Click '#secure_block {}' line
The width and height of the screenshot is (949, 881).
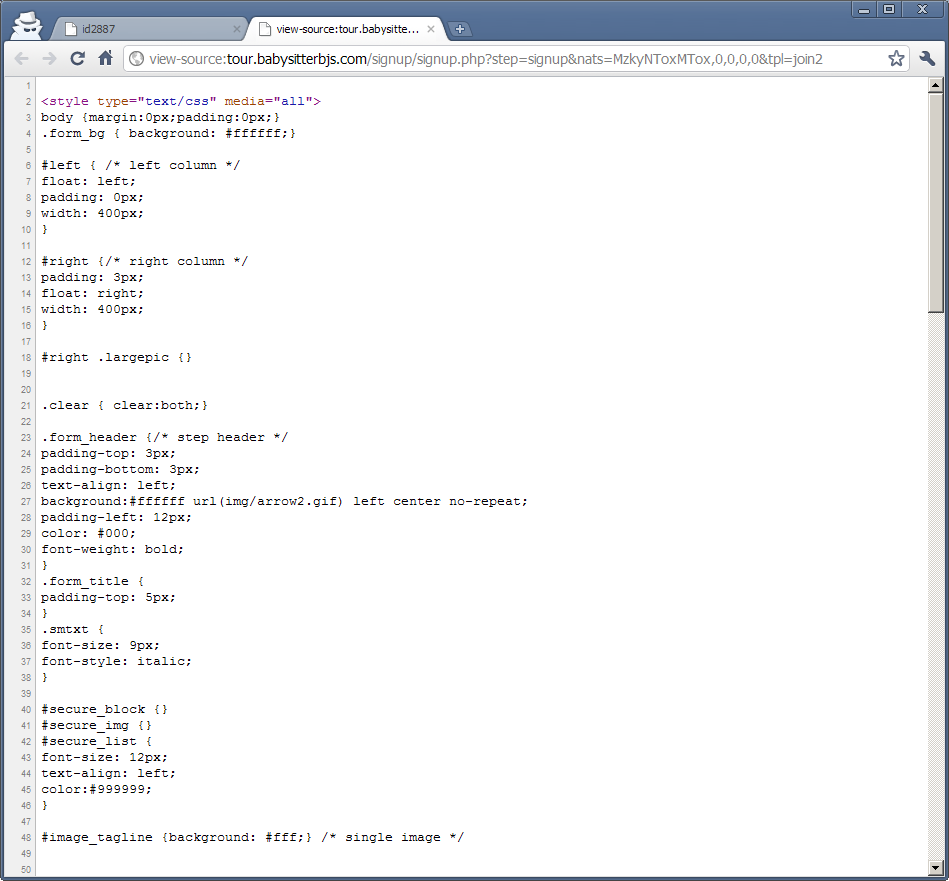(x=104, y=709)
